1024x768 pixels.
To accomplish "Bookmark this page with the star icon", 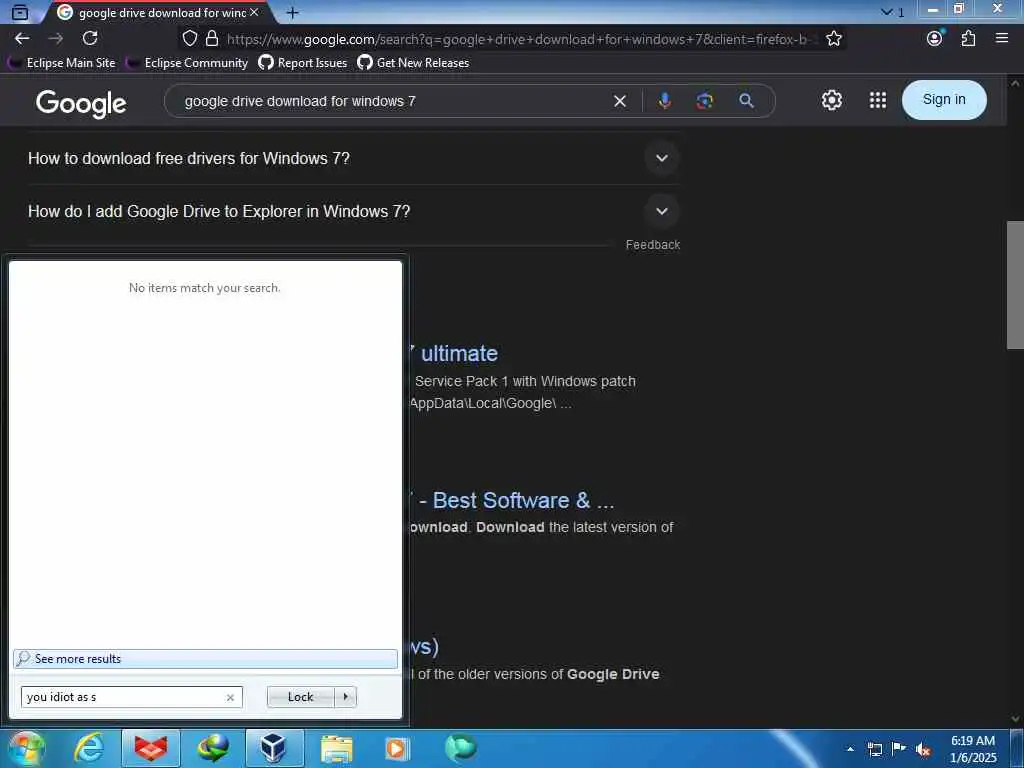I will coord(833,39).
